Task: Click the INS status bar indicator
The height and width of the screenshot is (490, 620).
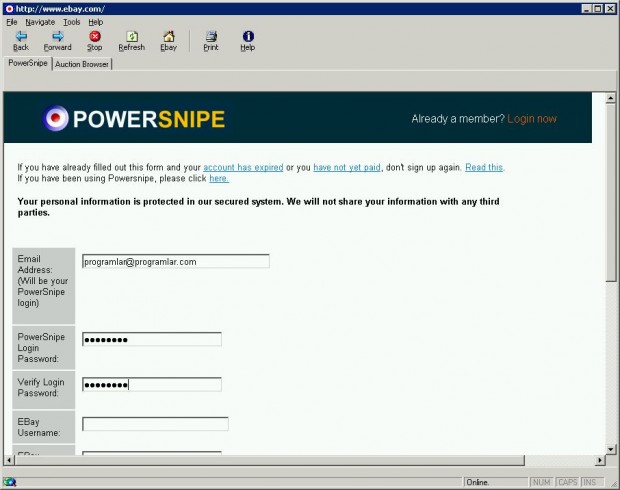Action: [590, 482]
